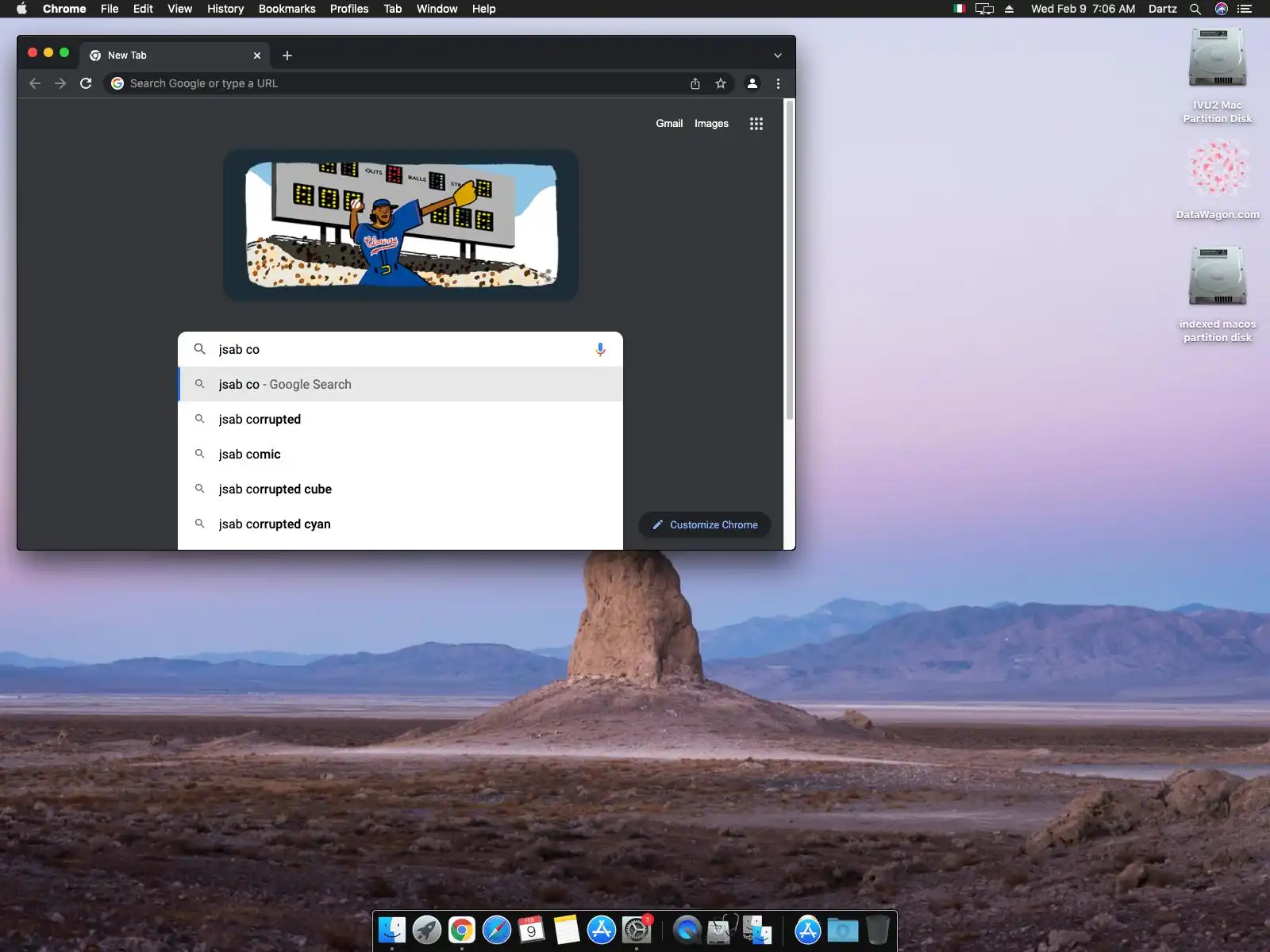The height and width of the screenshot is (952, 1270).
Task: Launch QuickTime Player from the Dock
Action: coord(687,930)
